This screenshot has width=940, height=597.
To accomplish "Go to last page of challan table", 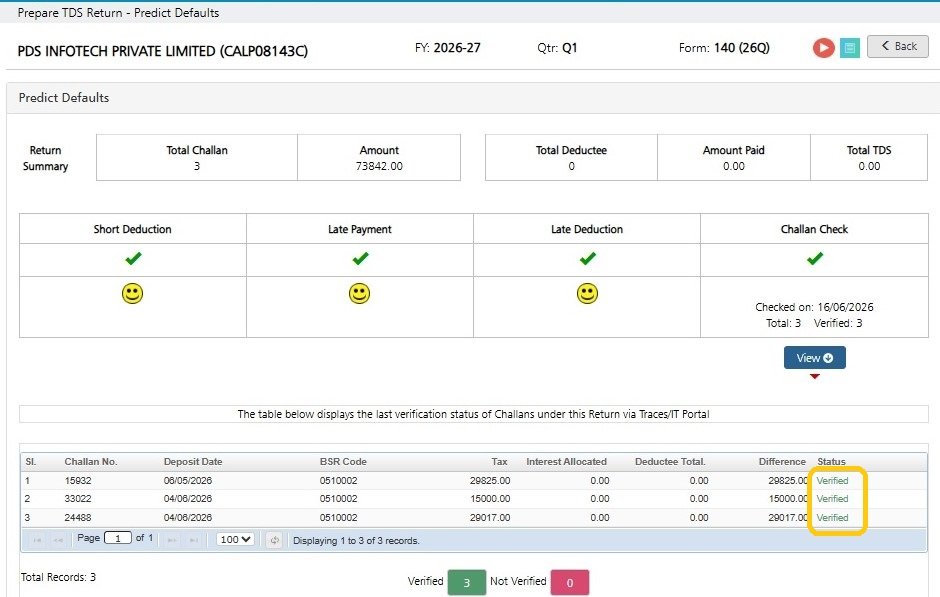I will 193,540.
